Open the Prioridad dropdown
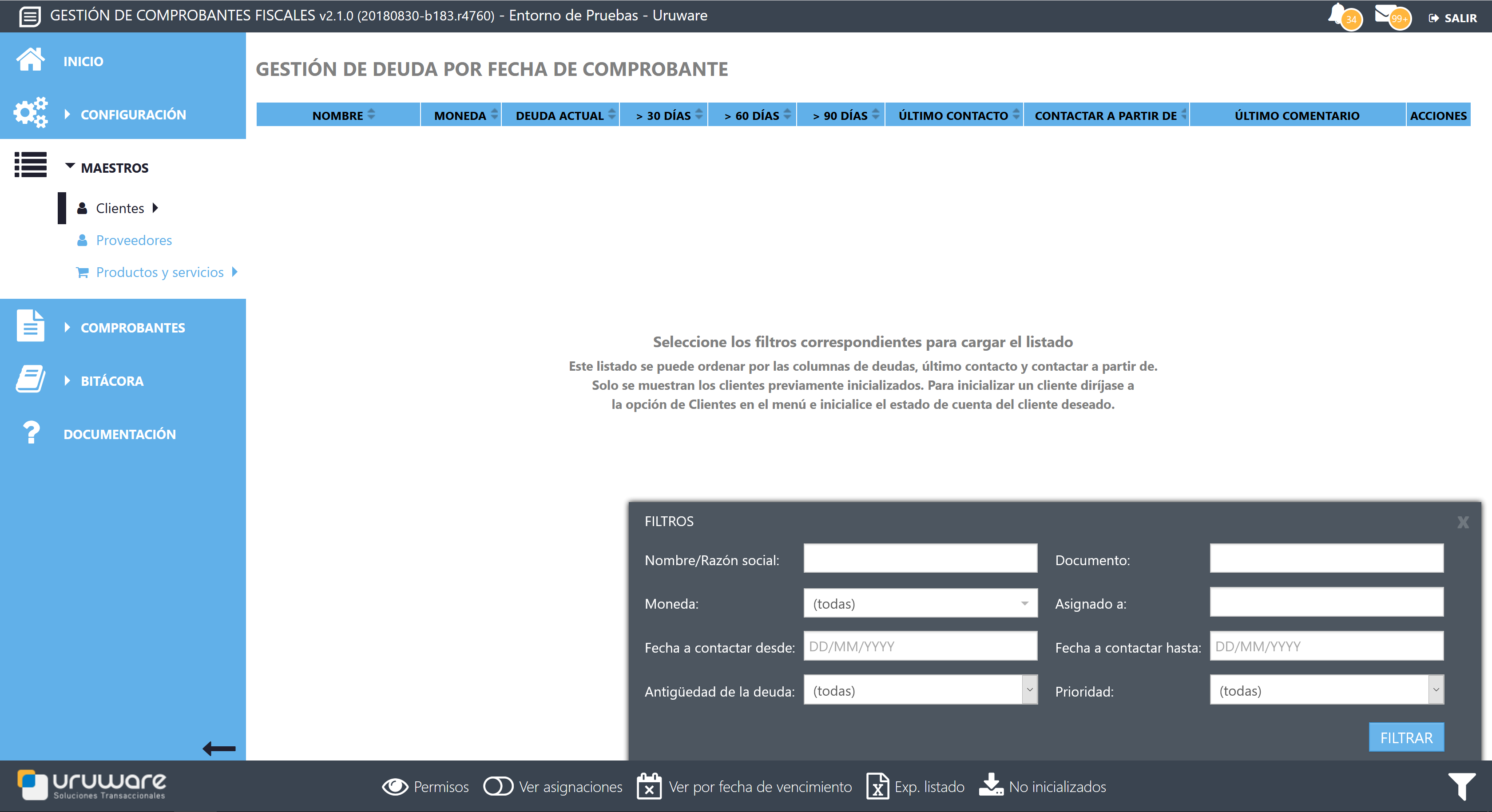This screenshot has width=1492, height=812. [x=1326, y=690]
